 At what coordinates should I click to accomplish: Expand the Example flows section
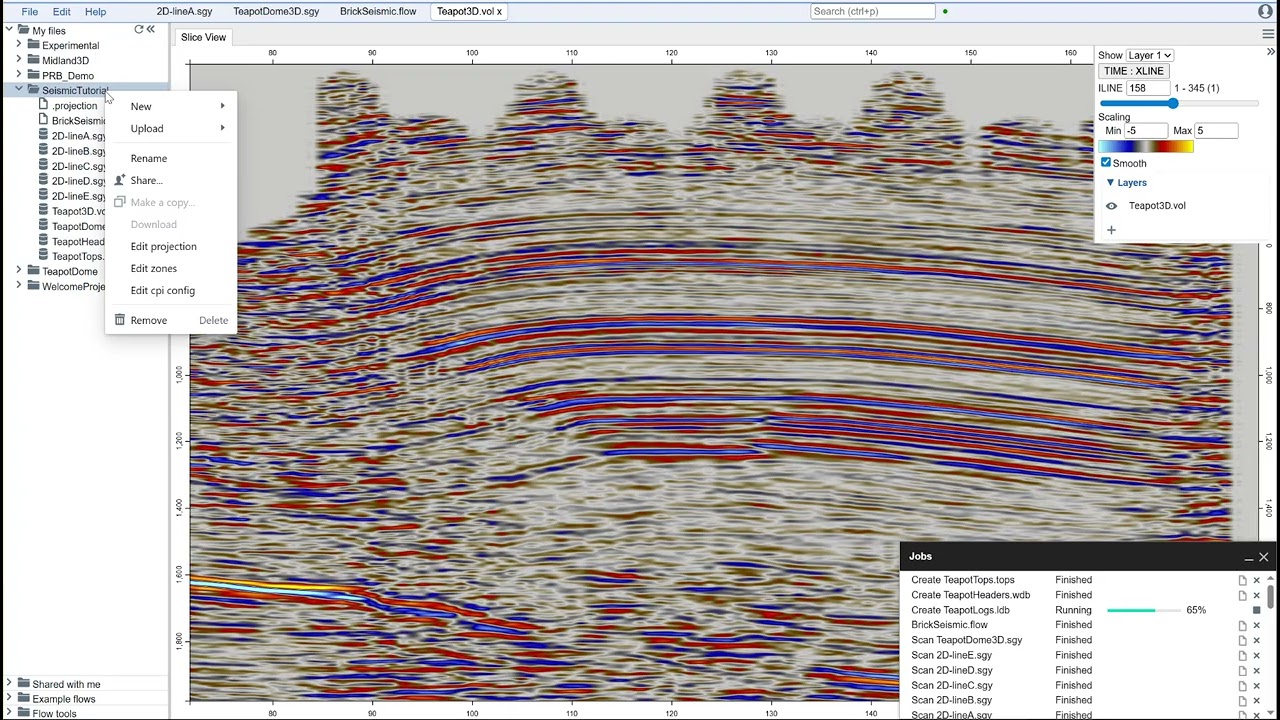point(9,699)
